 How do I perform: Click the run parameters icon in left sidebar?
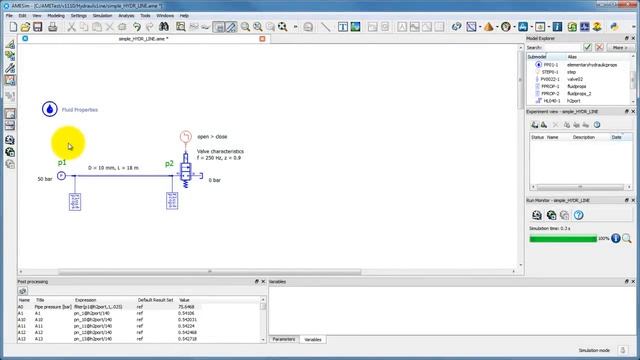coord(10,140)
